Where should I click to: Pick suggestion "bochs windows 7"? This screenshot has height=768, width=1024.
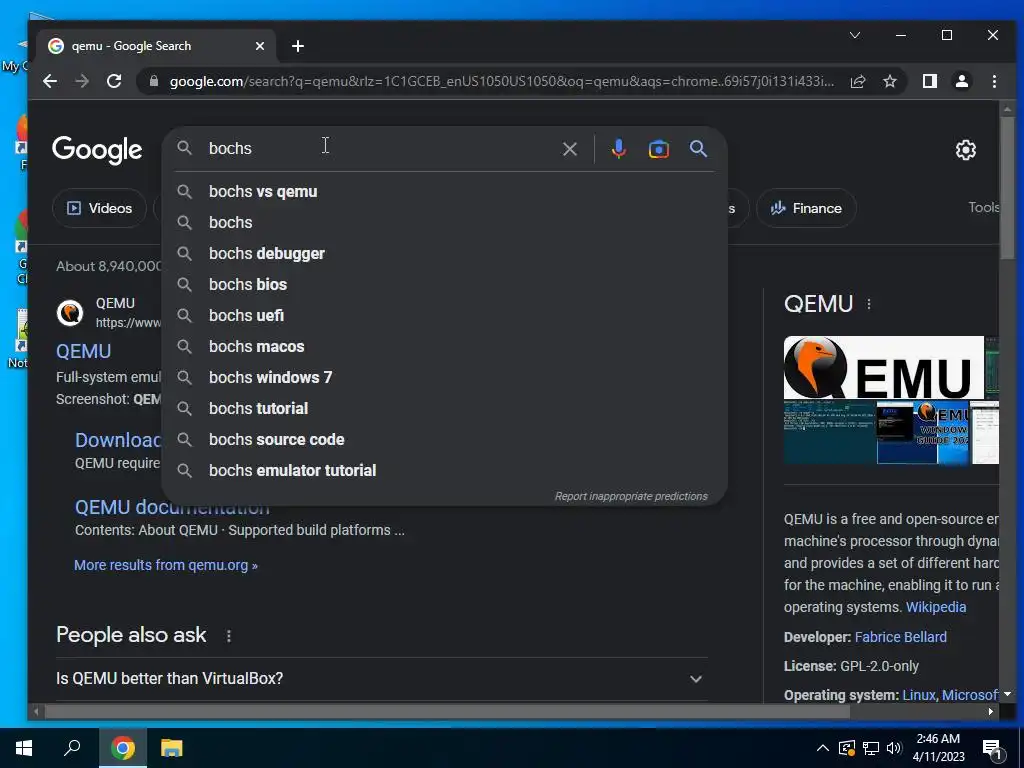pos(444,377)
